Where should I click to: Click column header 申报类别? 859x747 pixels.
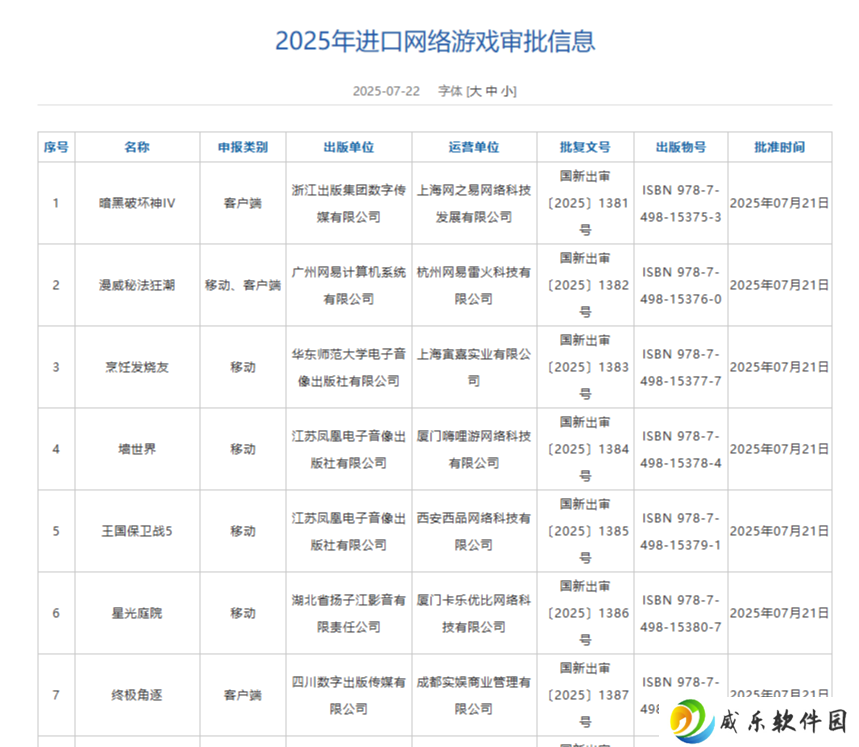tap(243, 147)
